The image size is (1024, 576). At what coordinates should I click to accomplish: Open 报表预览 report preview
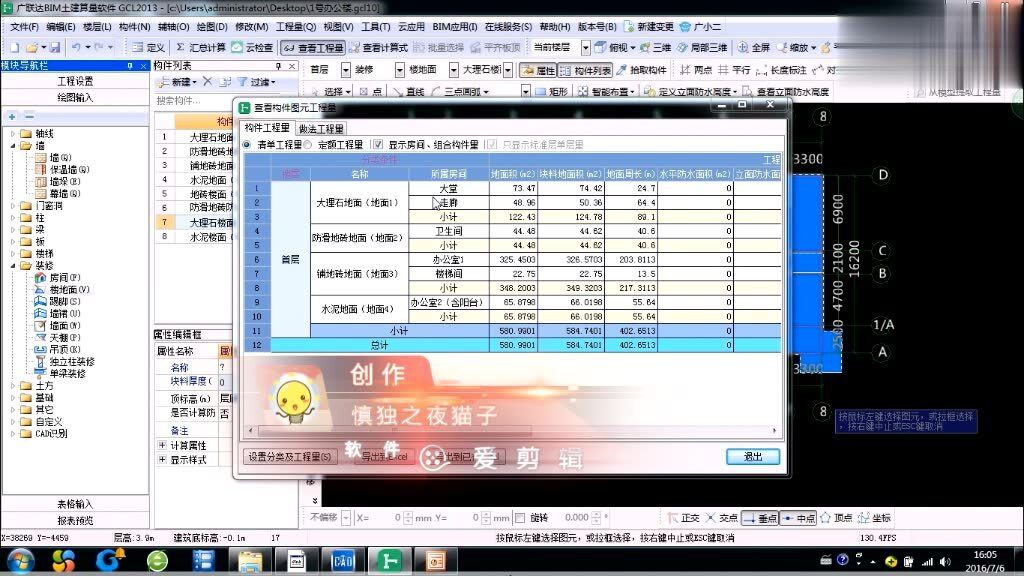click(x=75, y=520)
